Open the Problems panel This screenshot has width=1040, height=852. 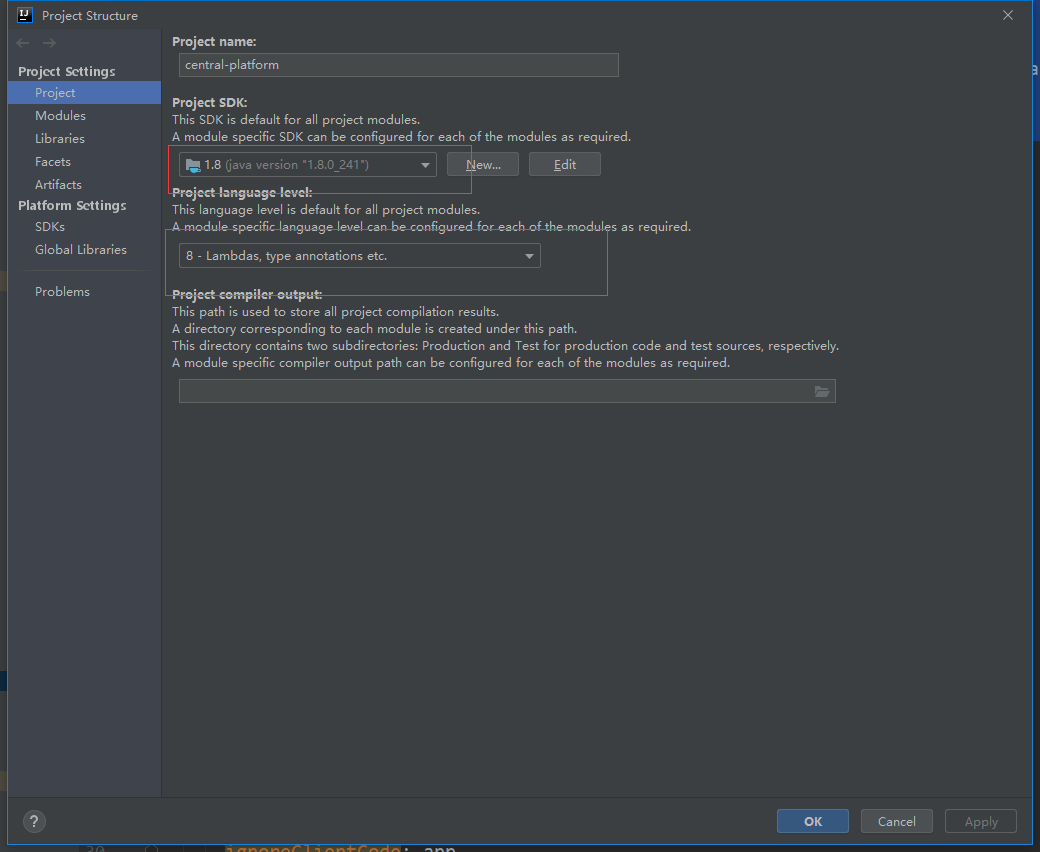tap(62, 291)
